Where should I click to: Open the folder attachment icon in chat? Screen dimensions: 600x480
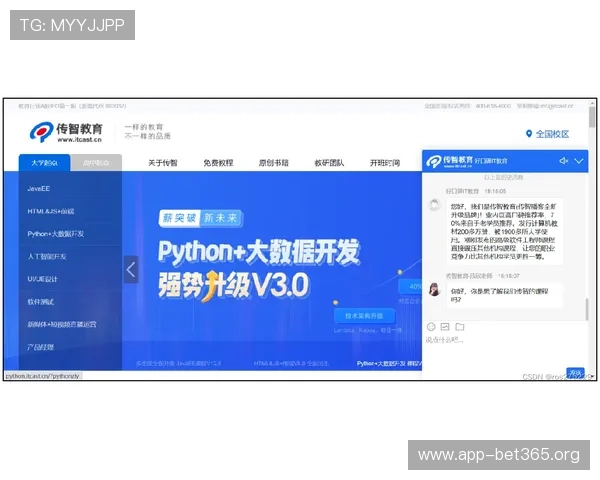(460, 327)
